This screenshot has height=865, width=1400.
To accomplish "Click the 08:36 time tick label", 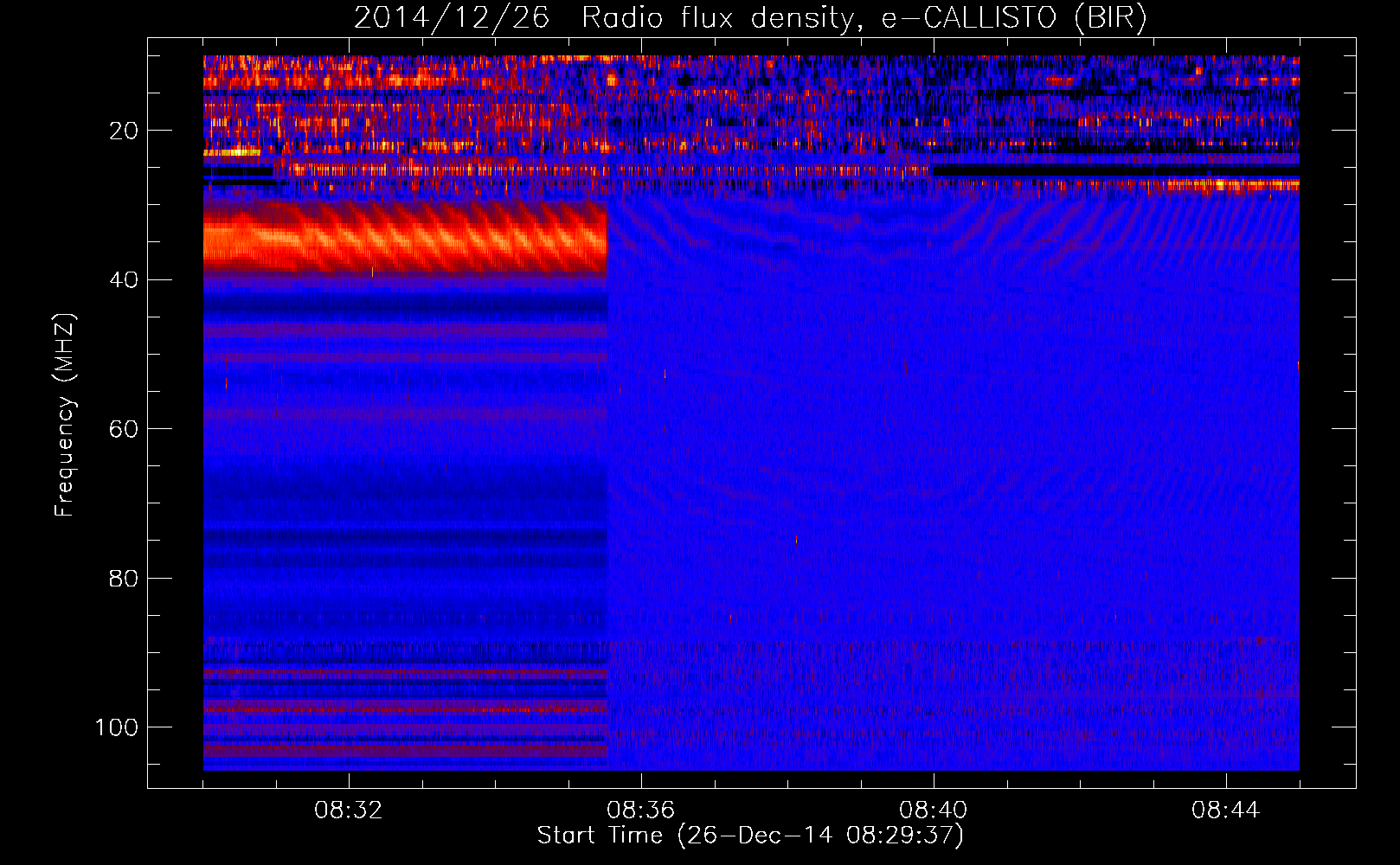I will click(x=641, y=811).
